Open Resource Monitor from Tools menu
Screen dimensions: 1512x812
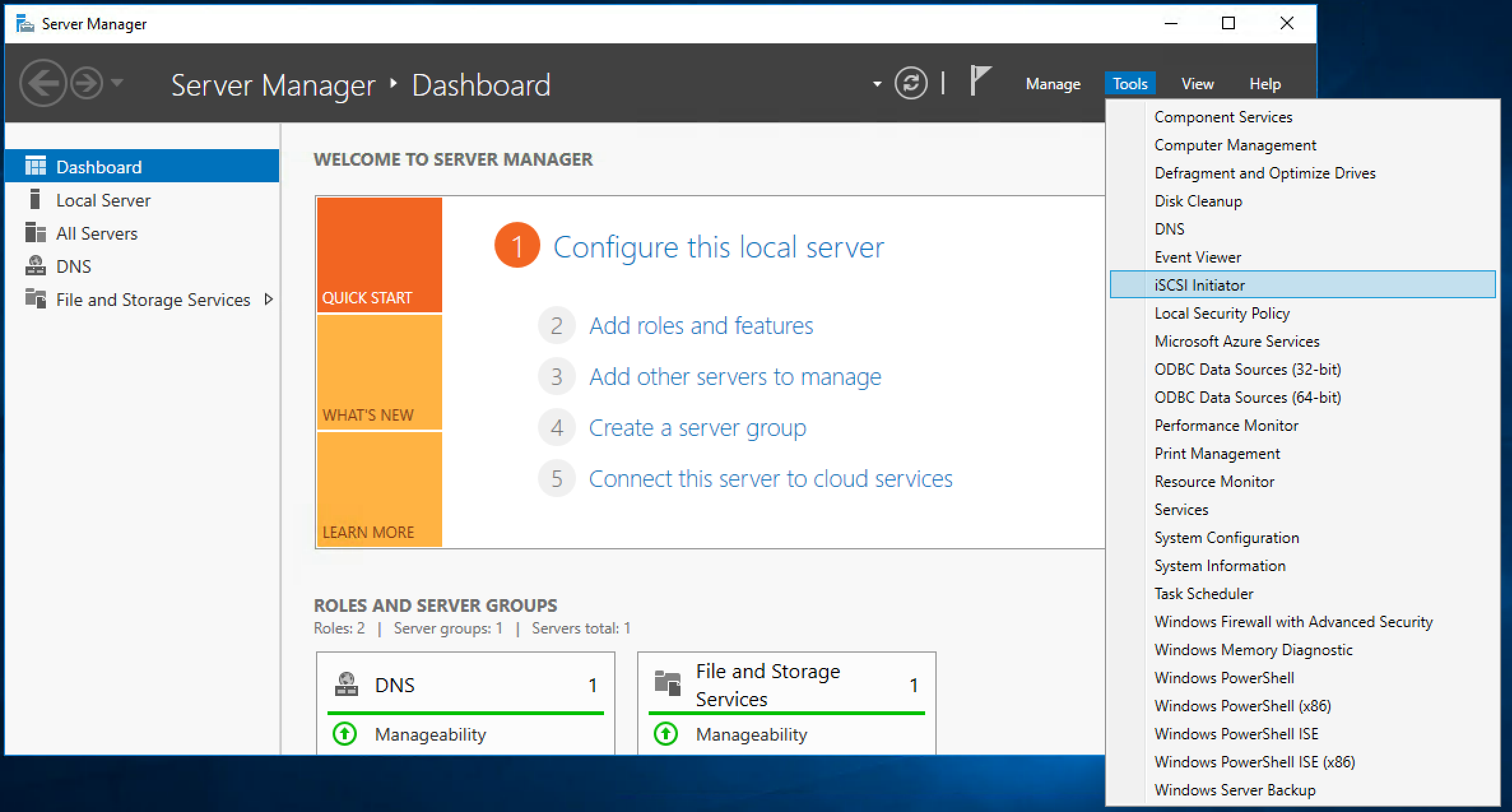1302,481
